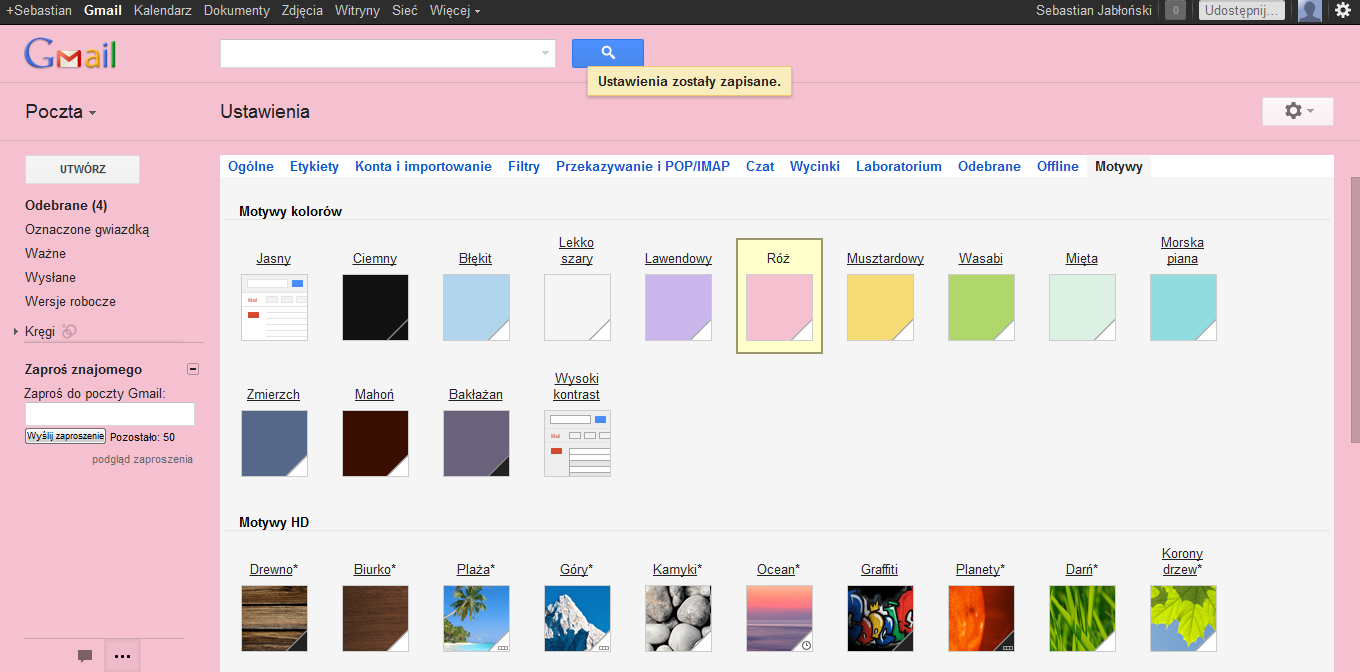Open the Filtry tab

click(x=524, y=166)
